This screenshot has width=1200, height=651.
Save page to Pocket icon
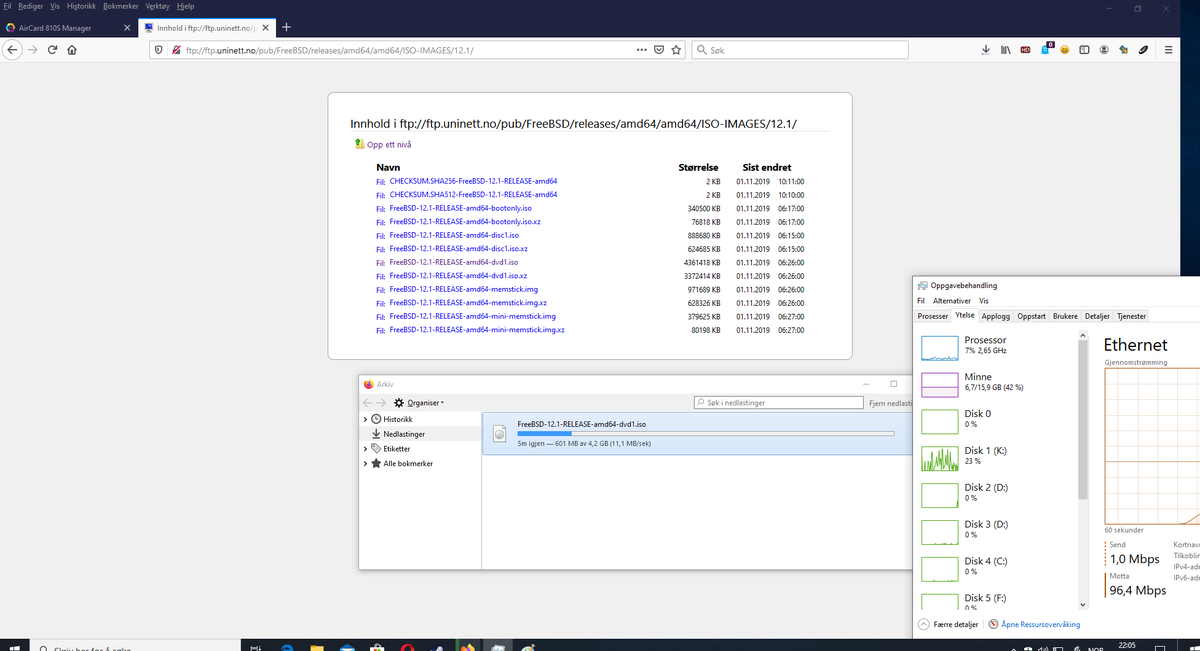pyautogui.click(x=659, y=49)
